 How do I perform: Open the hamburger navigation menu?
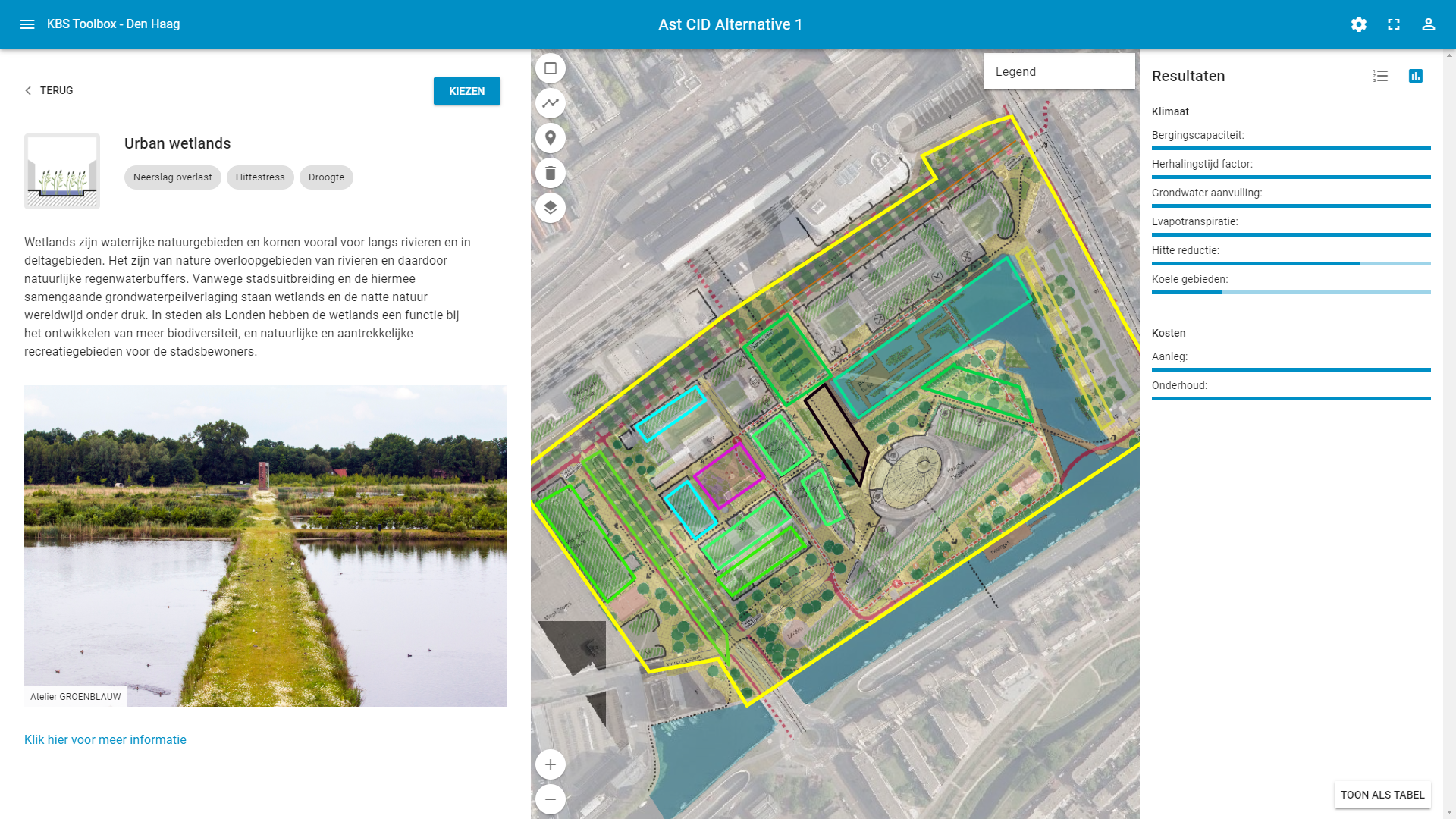27,24
